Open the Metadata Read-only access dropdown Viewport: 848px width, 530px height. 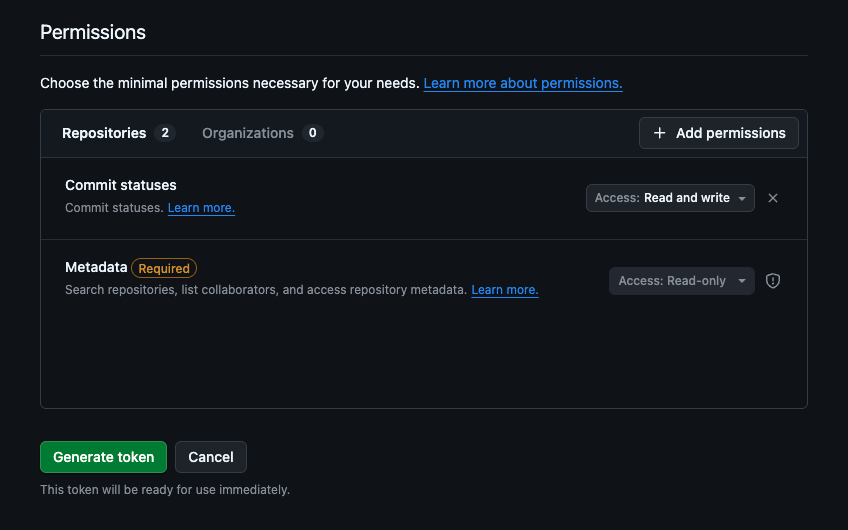(681, 281)
